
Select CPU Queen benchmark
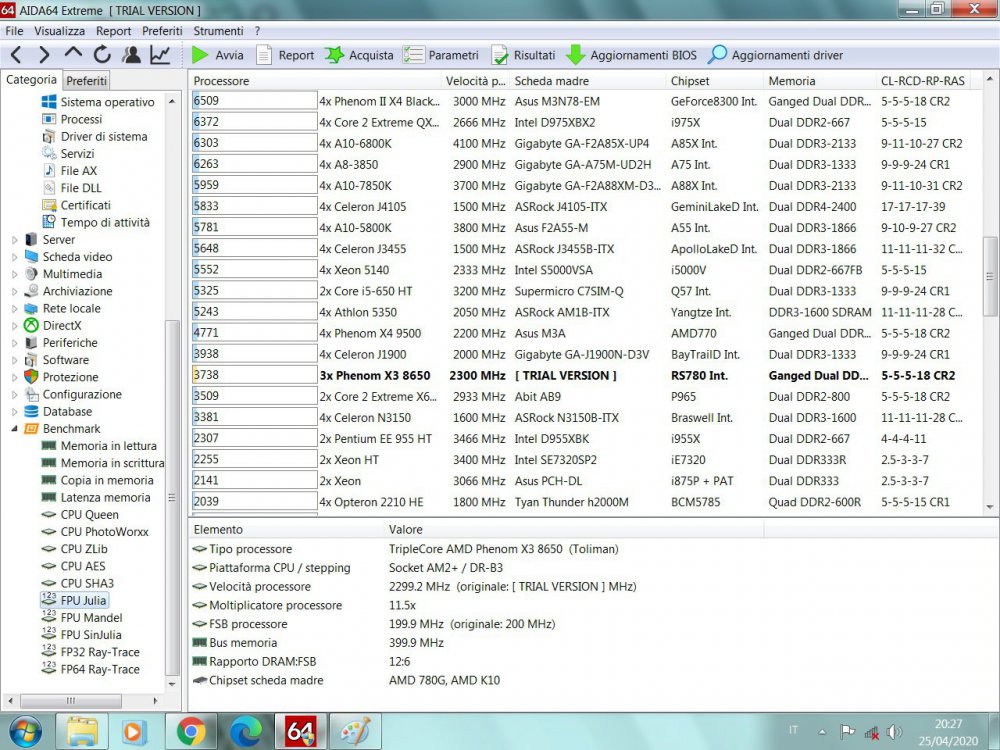(x=89, y=515)
